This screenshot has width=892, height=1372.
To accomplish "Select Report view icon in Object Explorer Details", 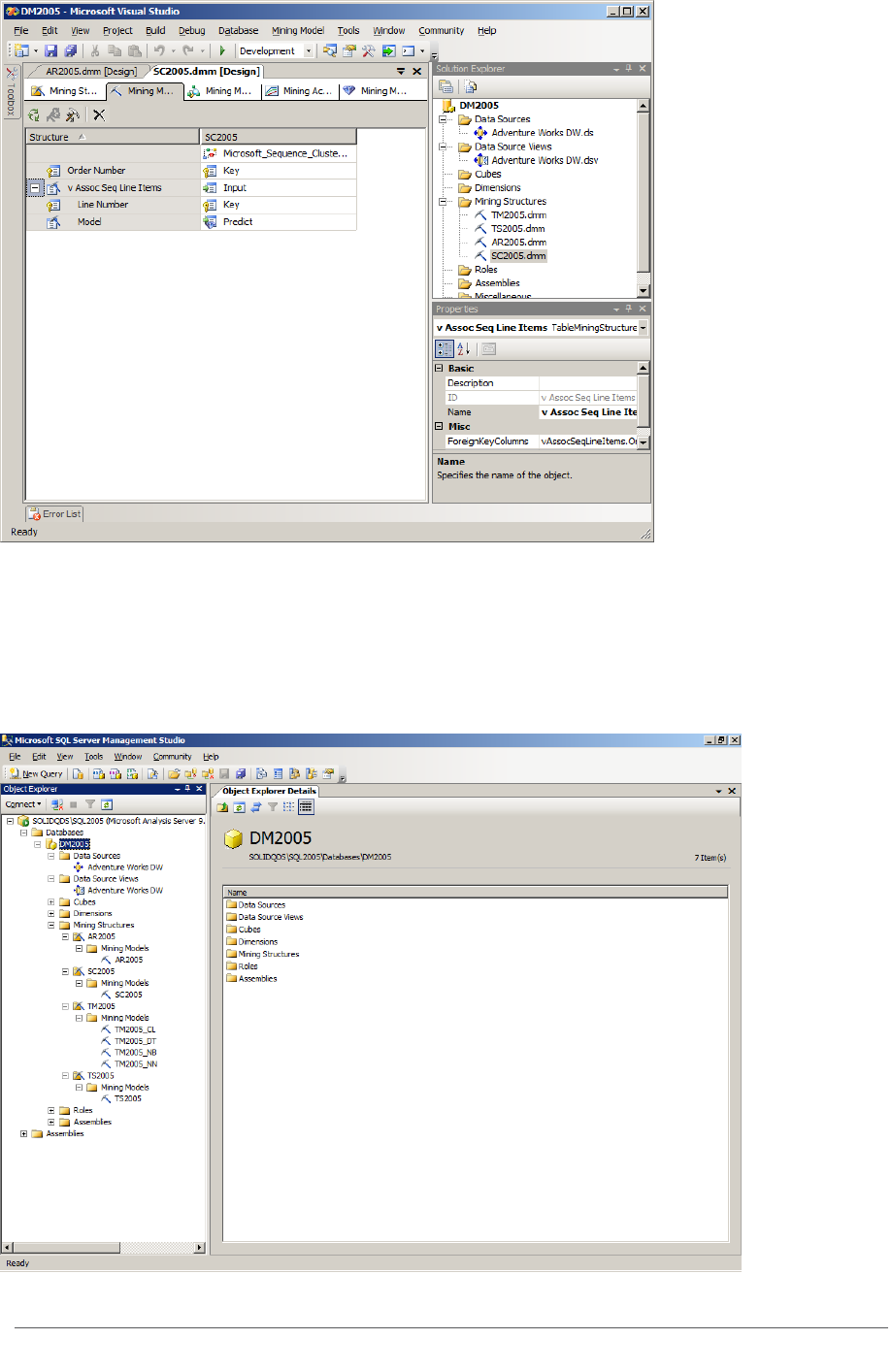I will (x=306, y=806).
